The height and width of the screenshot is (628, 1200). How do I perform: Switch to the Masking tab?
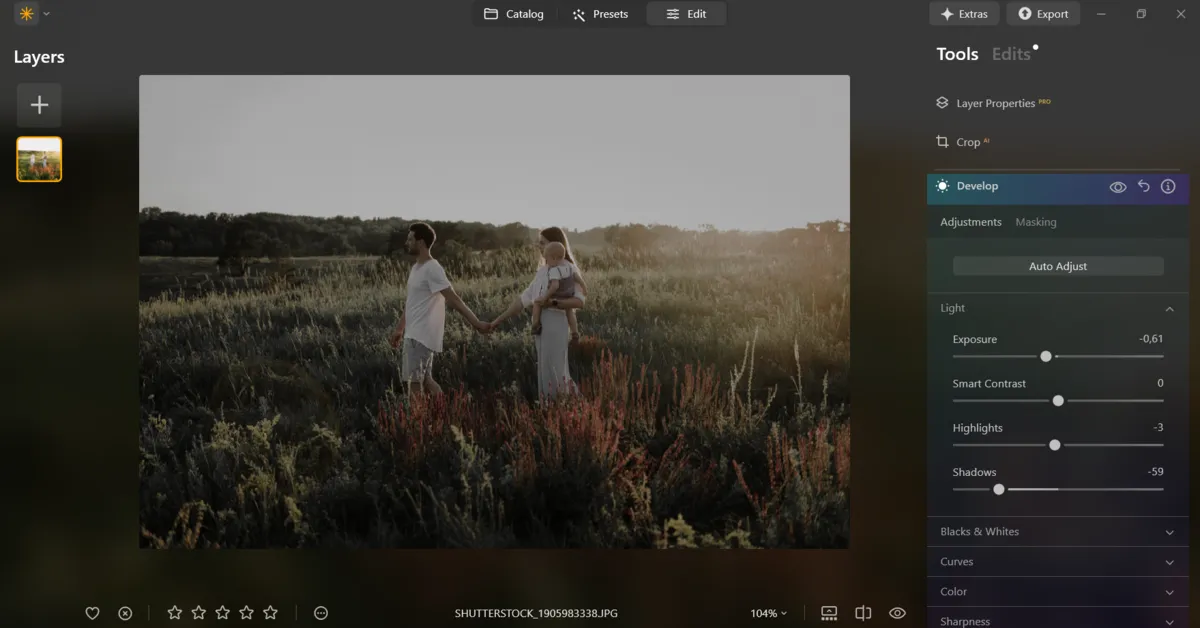[x=1035, y=222]
